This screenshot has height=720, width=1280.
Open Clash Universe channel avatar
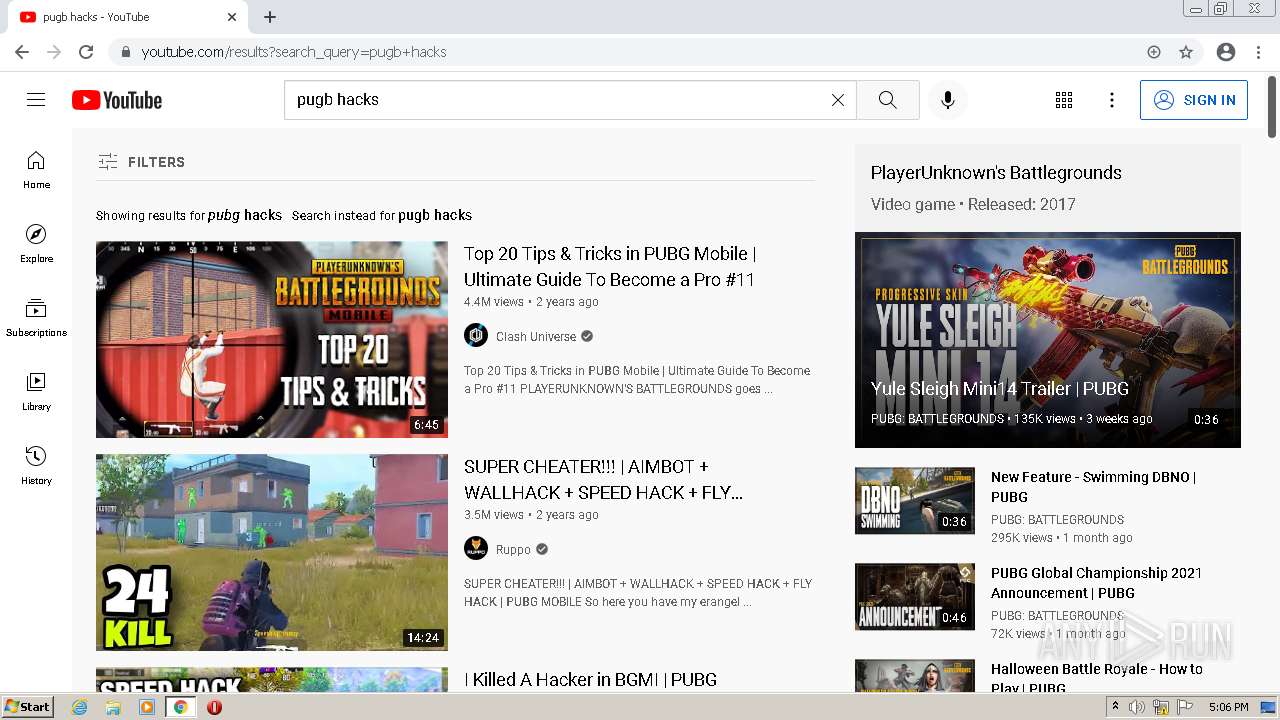pos(476,335)
